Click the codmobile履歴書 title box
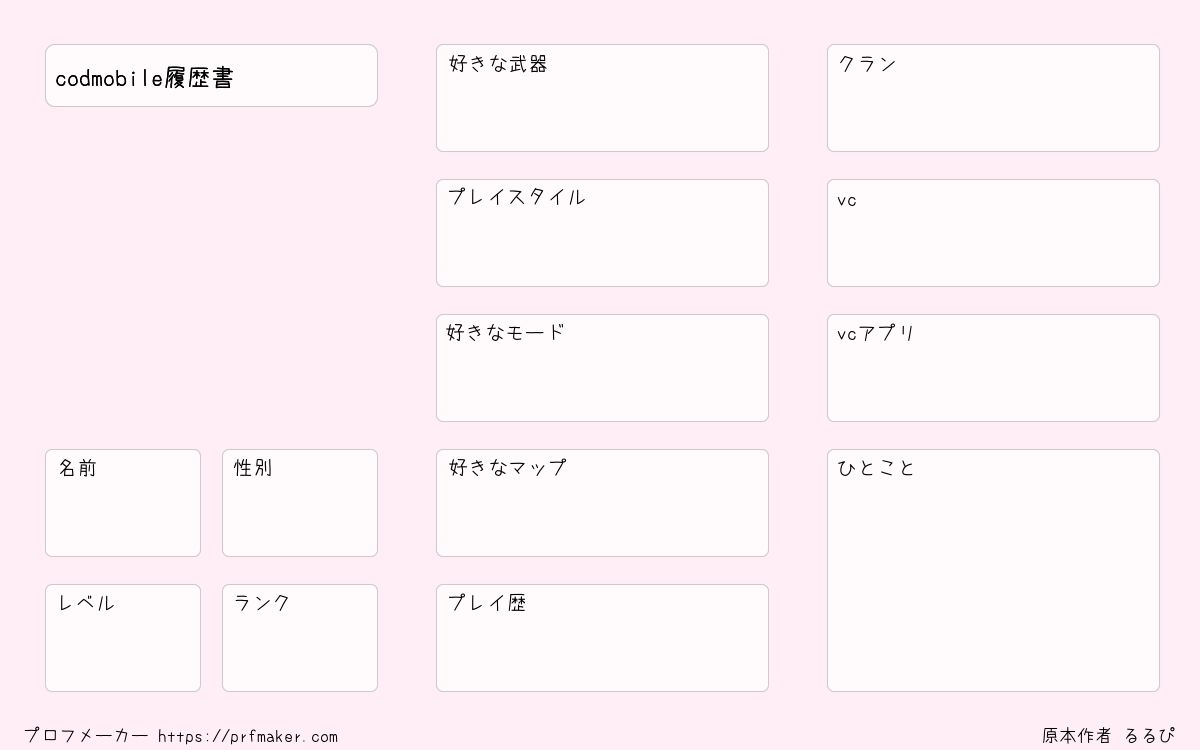The height and width of the screenshot is (750, 1200). tap(211, 76)
